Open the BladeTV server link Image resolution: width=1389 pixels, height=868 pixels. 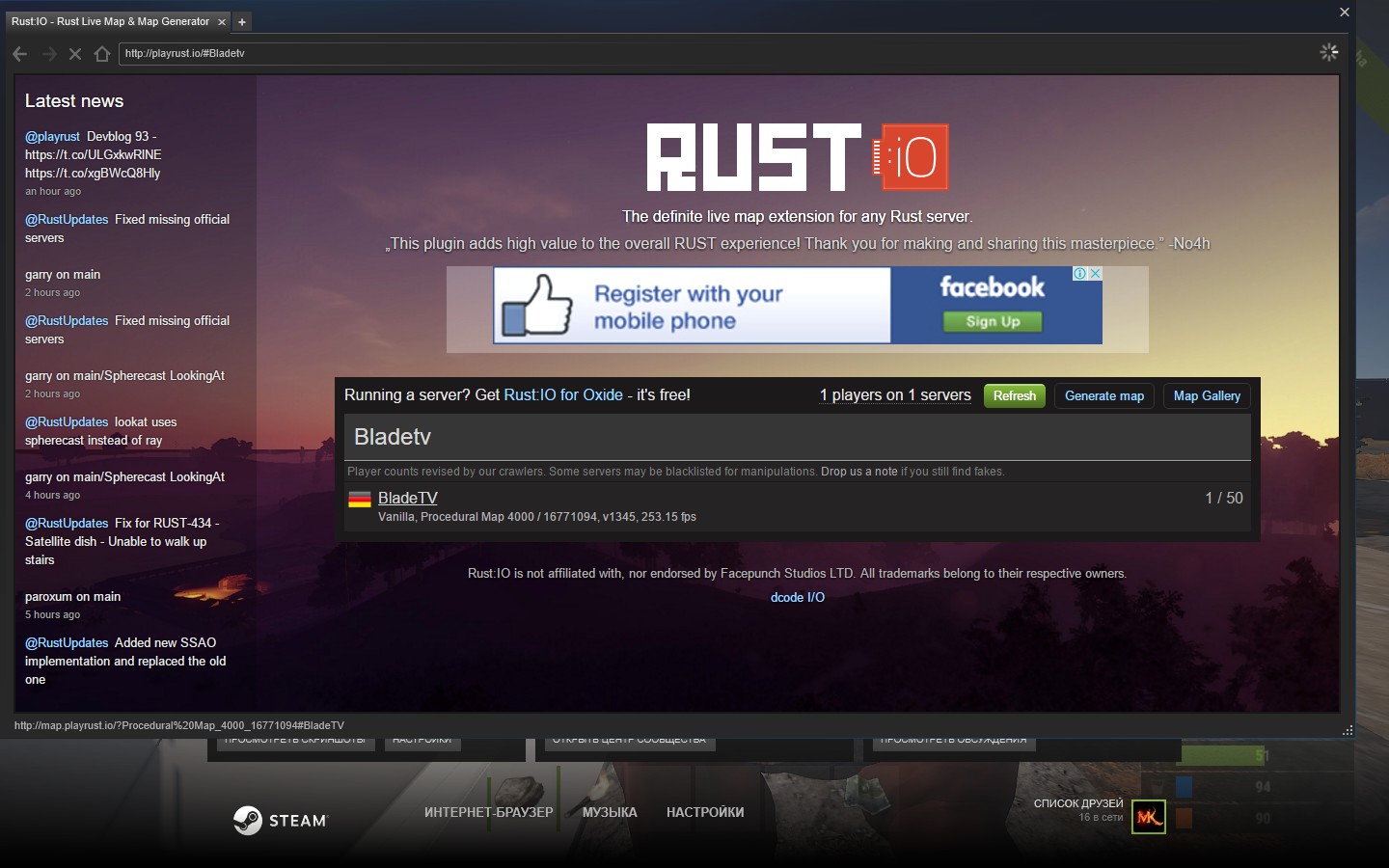tap(408, 498)
